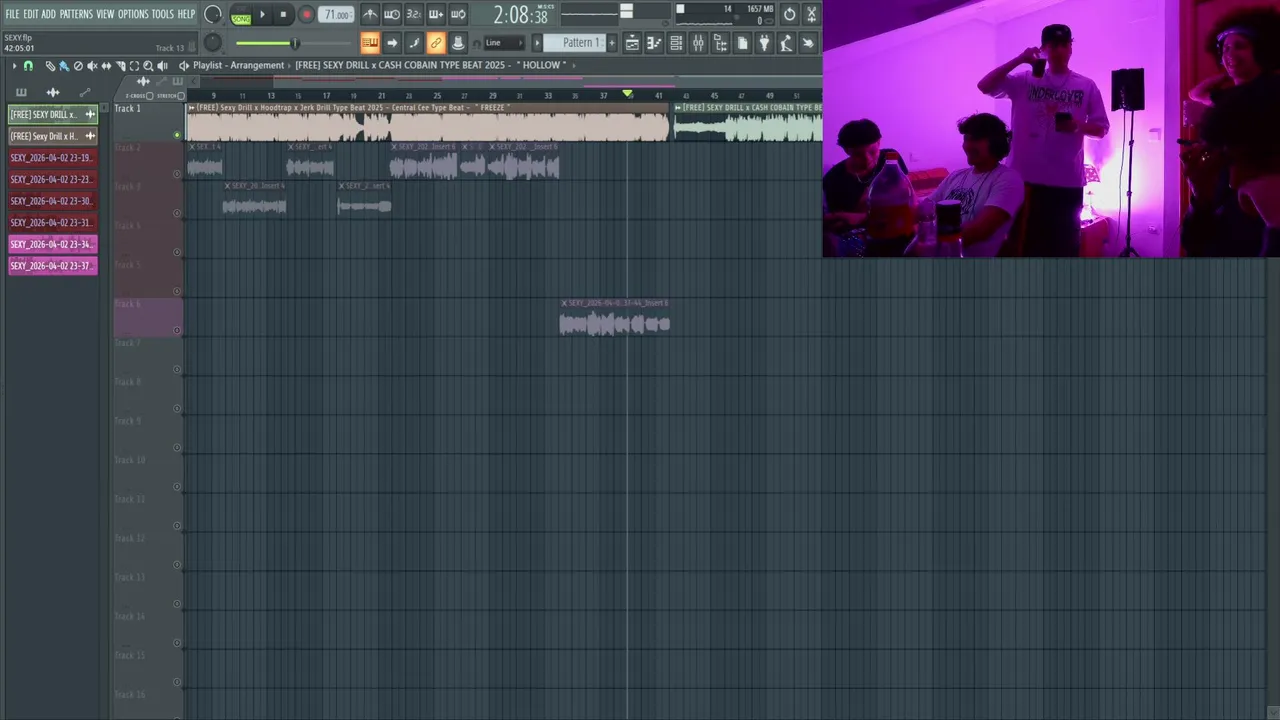Toggle PAT/SONG mode switch
The height and width of the screenshot is (720, 1280).
click(241, 15)
